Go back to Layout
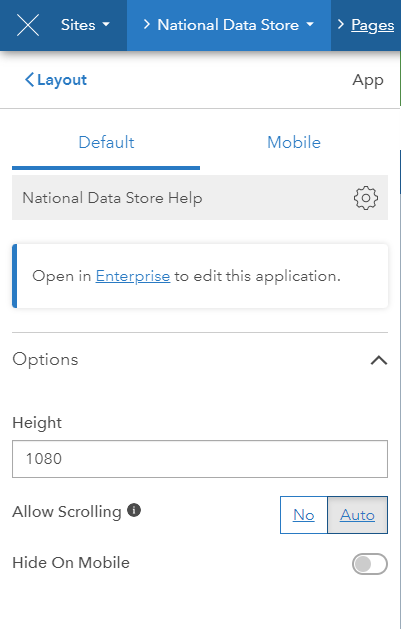The image size is (401, 629). tap(56, 79)
